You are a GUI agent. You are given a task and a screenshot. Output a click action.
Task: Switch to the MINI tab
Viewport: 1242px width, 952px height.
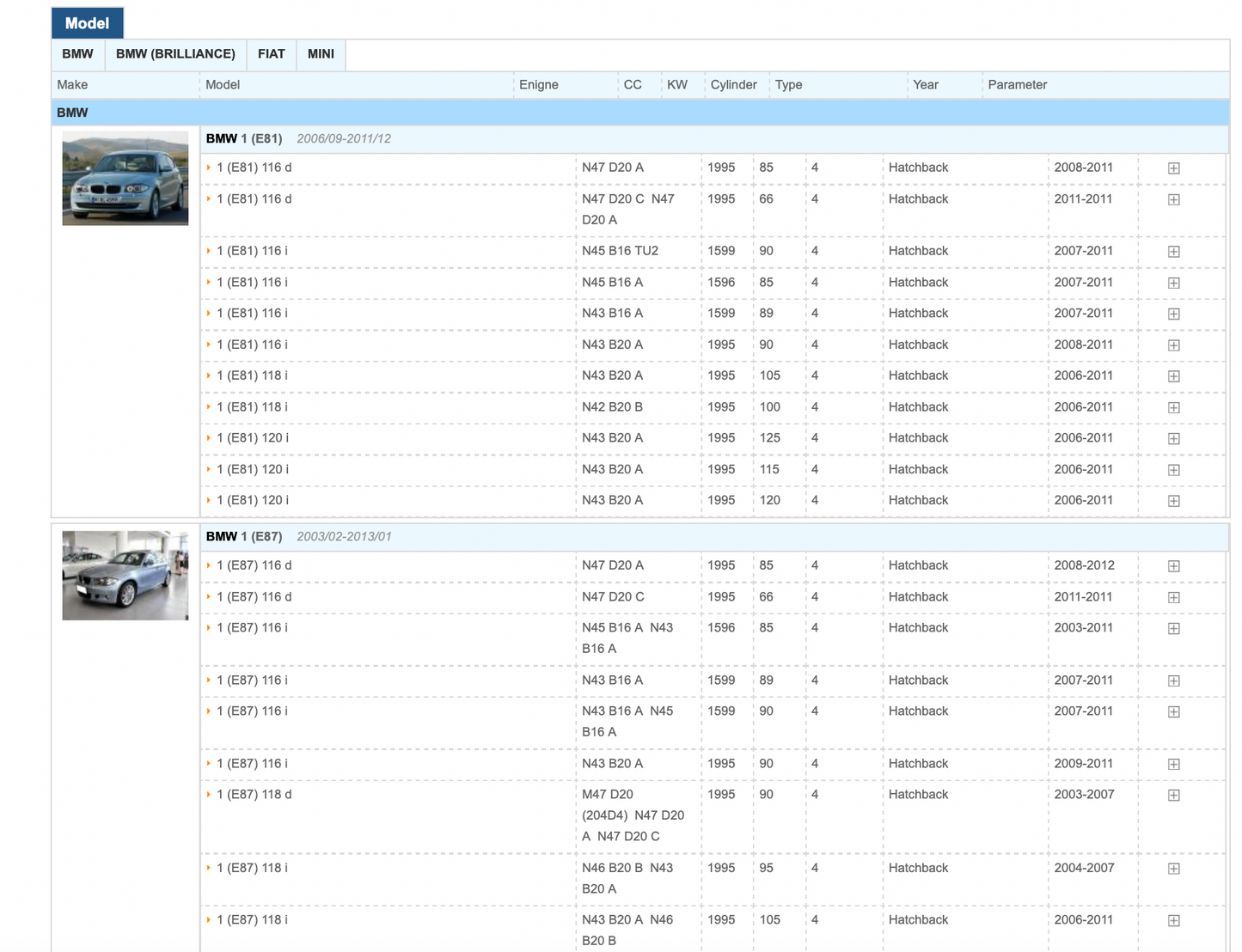[x=321, y=54]
